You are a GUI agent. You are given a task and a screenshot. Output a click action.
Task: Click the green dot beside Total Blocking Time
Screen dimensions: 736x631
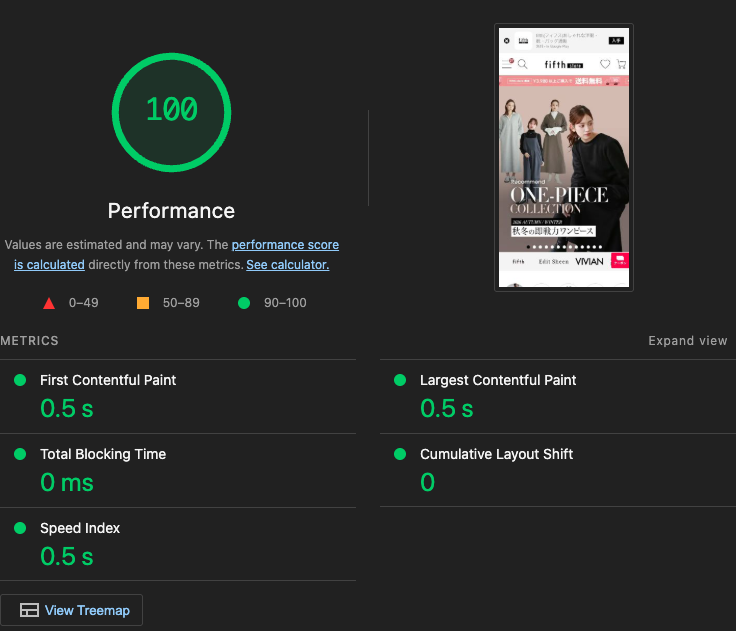point(20,454)
